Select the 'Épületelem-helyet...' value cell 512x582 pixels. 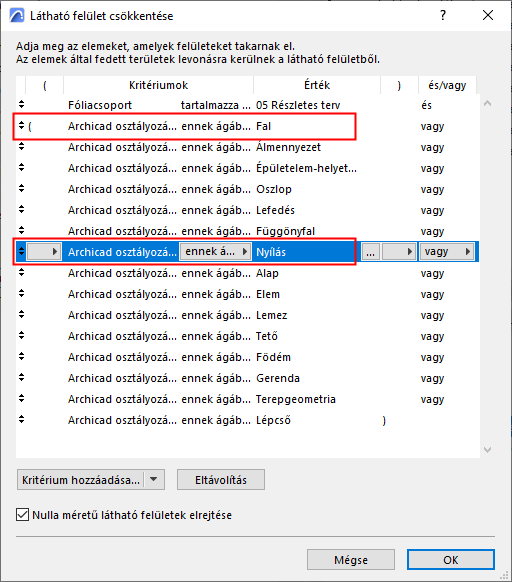coord(306,168)
